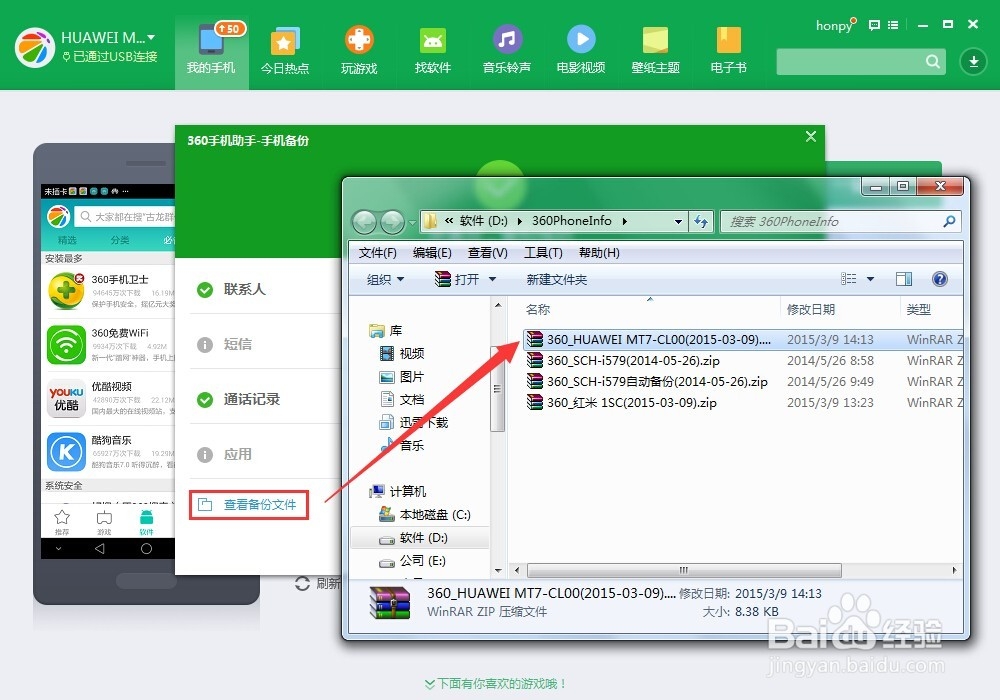
Task: Open the main menu list icon
Action: click(x=893, y=25)
